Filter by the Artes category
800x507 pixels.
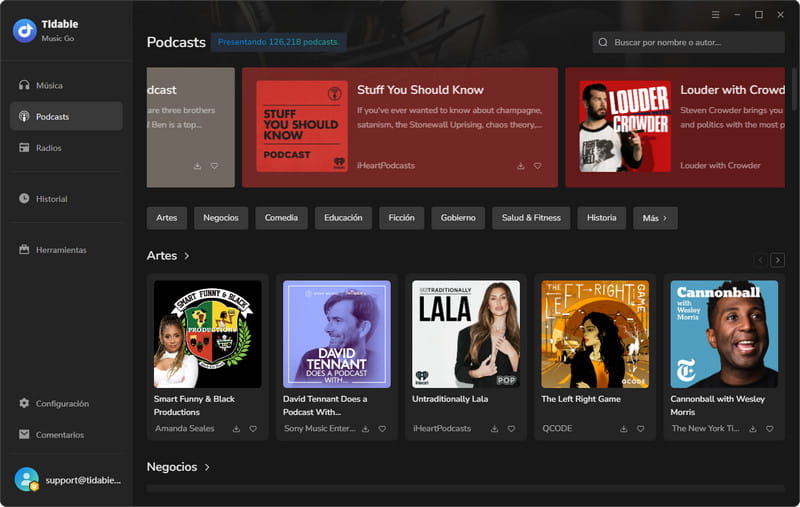coord(167,218)
